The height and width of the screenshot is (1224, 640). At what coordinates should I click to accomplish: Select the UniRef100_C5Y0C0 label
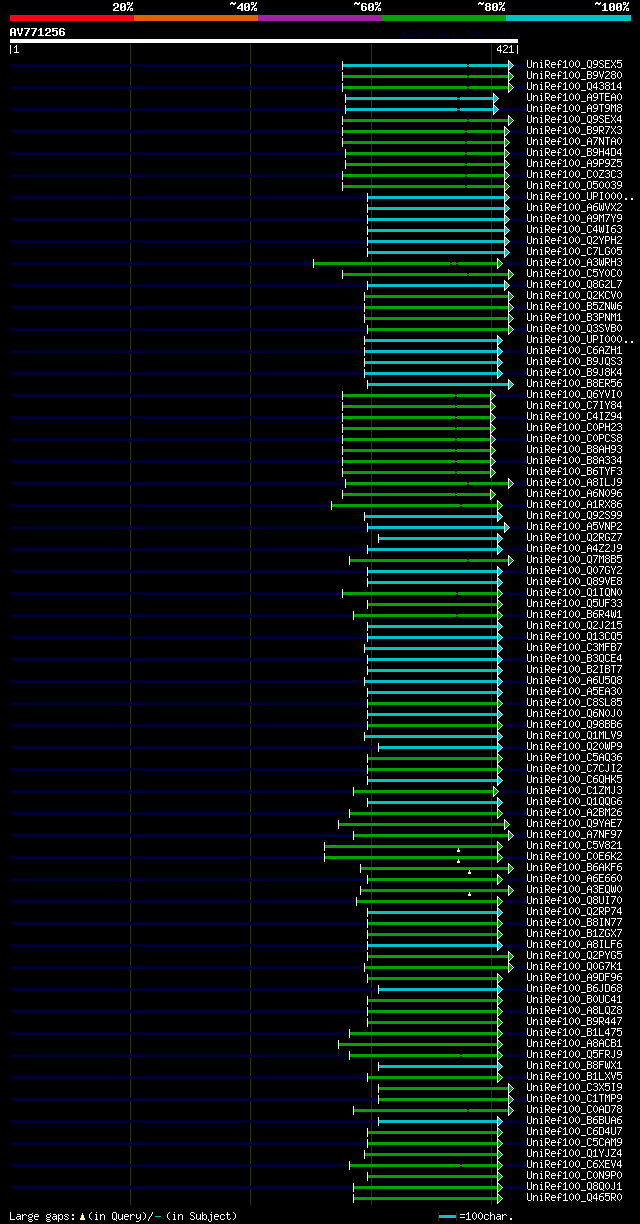coord(574,273)
